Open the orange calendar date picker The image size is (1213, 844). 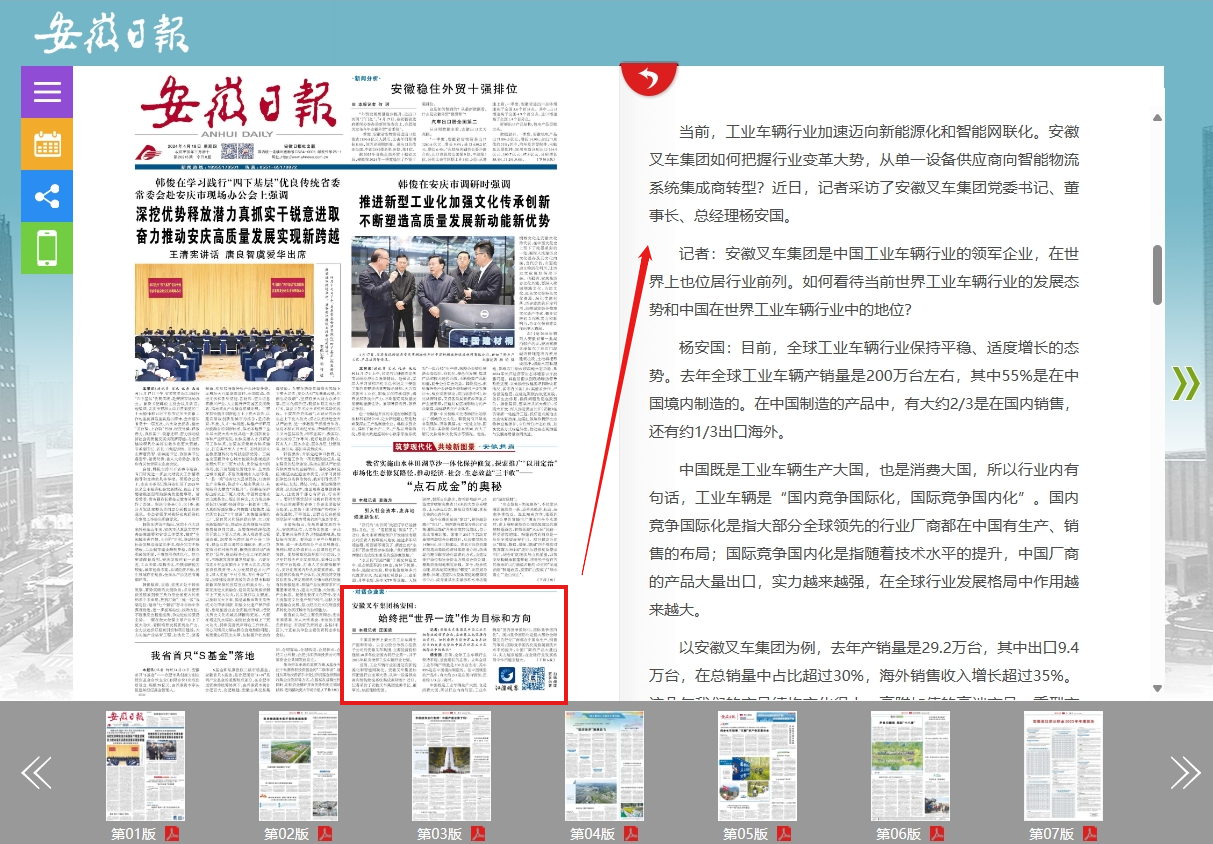point(47,144)
